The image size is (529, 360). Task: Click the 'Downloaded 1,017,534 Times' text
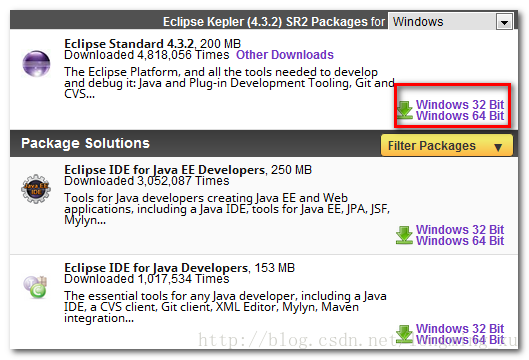click(147, 279)
